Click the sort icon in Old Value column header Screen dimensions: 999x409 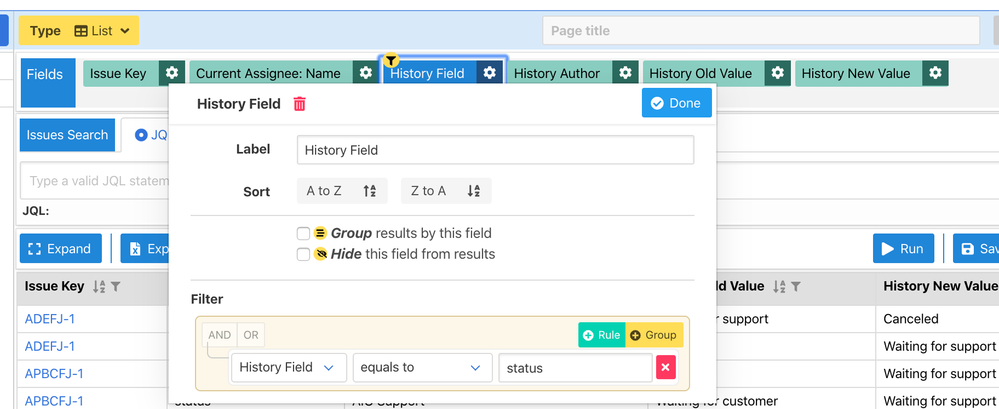pos(779,287)
